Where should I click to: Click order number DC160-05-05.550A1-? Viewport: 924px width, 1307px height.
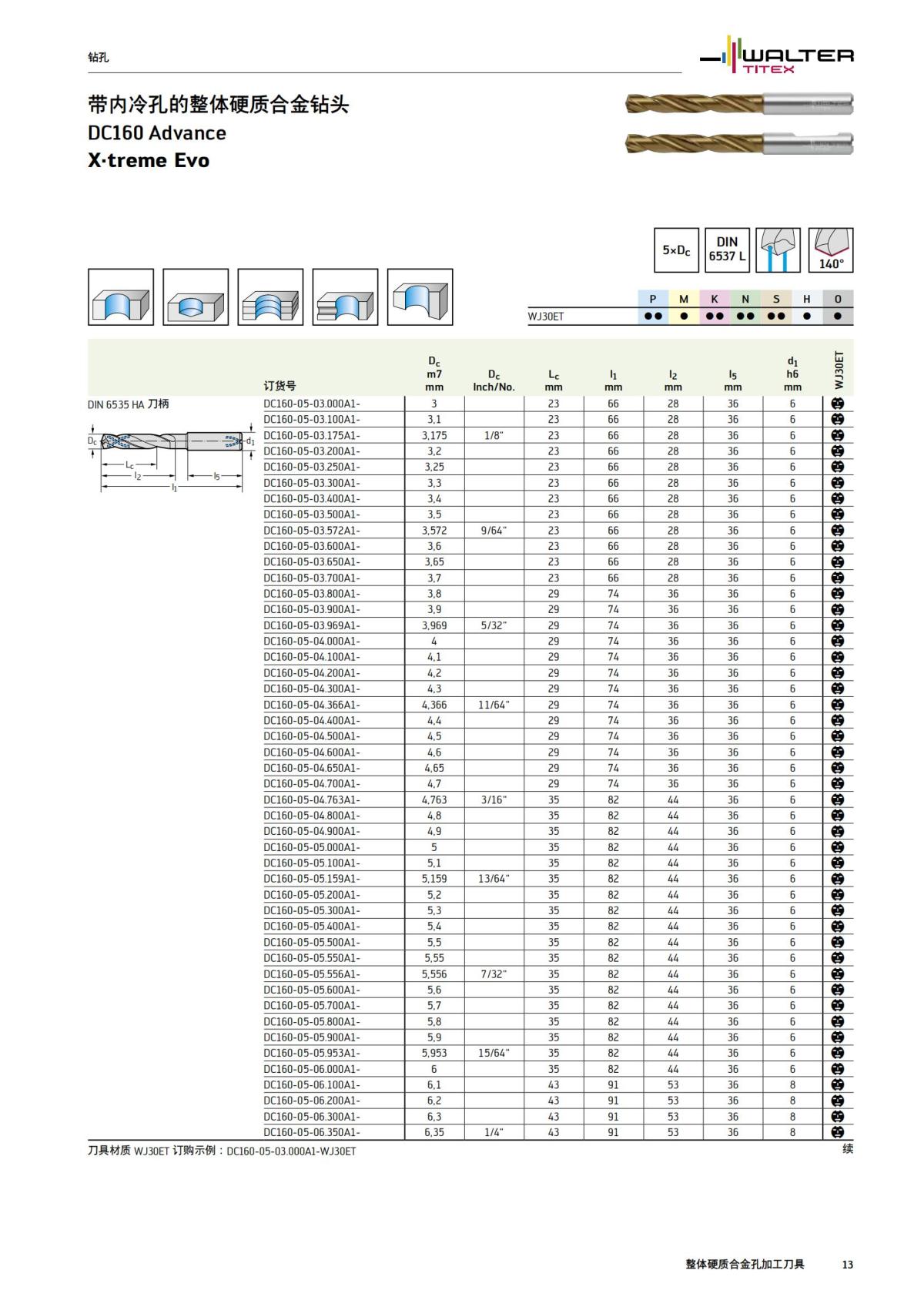click(312, 958)
